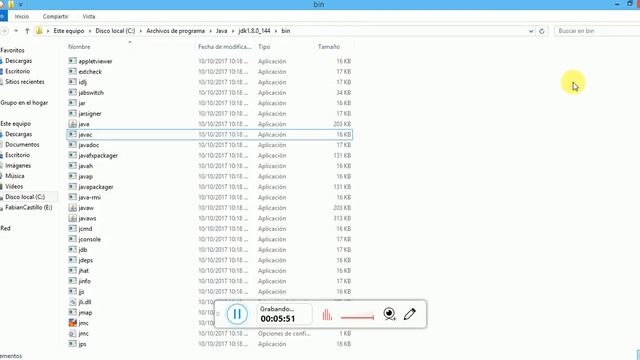Click the jabswitch file icon
Viewport: 640px width, 360px height.
tap(73, 92)
